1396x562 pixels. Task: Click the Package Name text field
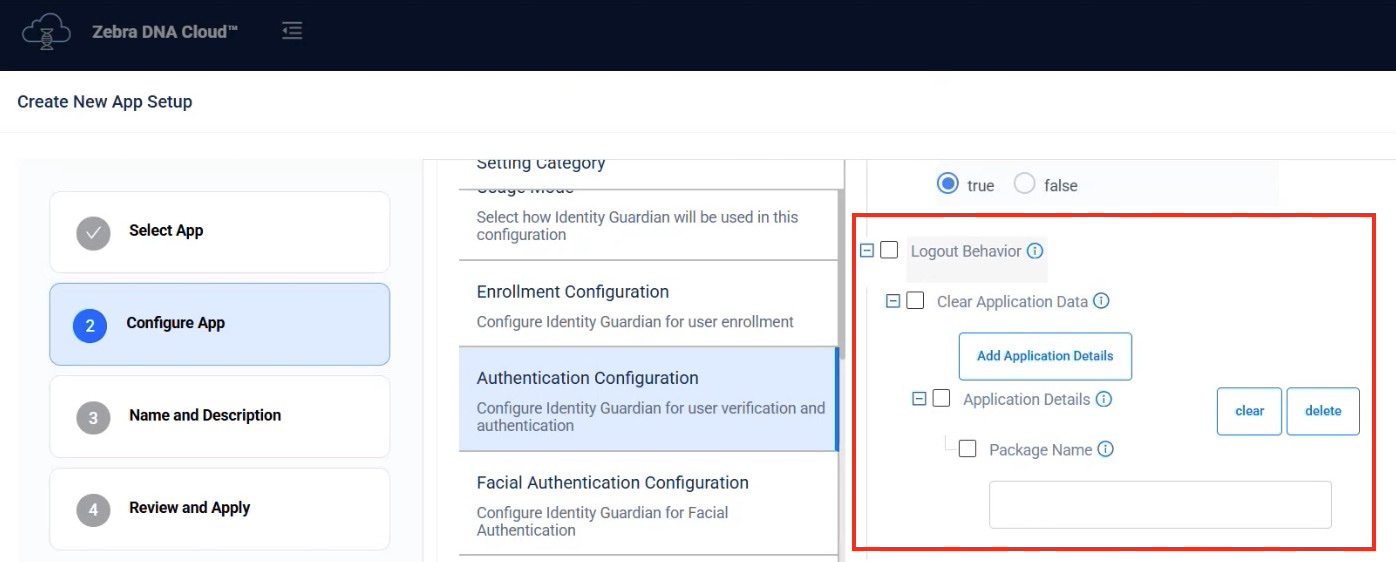click(x=1160, y=504)
